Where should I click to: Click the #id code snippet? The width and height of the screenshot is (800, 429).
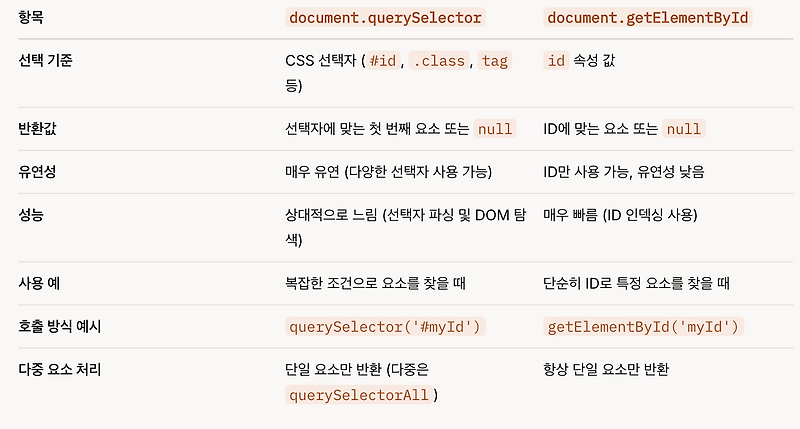point(383,61)
